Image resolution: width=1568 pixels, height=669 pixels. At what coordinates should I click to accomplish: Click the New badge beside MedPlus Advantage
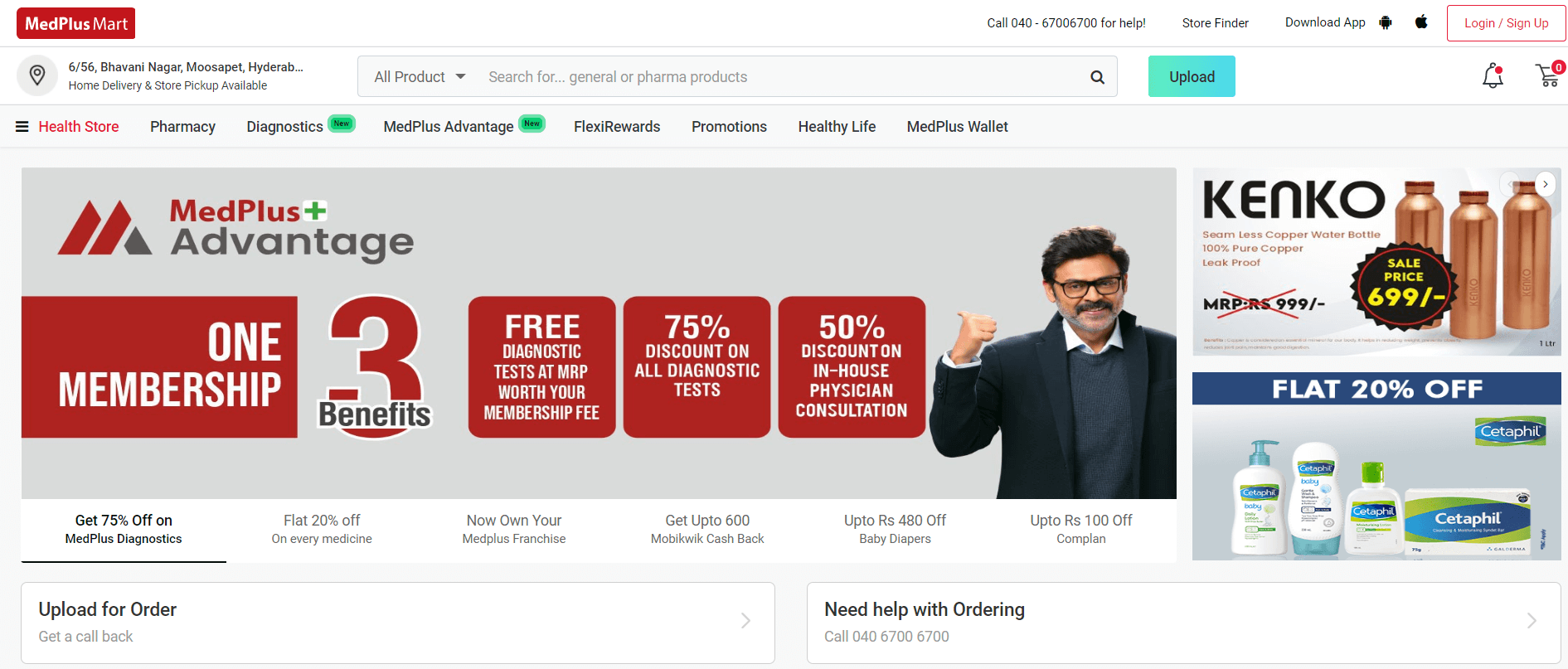point(532,124)
